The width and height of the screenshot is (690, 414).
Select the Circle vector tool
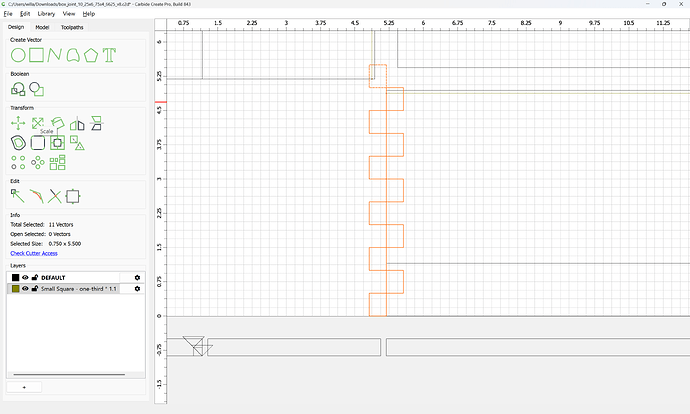point(18,55)
